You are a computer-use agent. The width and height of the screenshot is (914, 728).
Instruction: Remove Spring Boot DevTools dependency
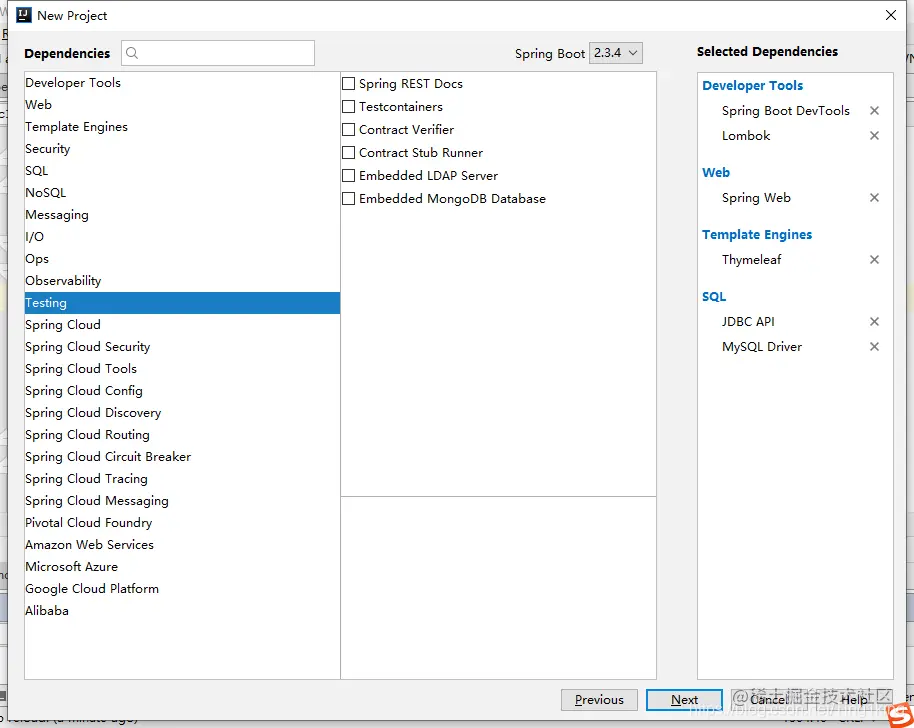click(x=874, y=111)
